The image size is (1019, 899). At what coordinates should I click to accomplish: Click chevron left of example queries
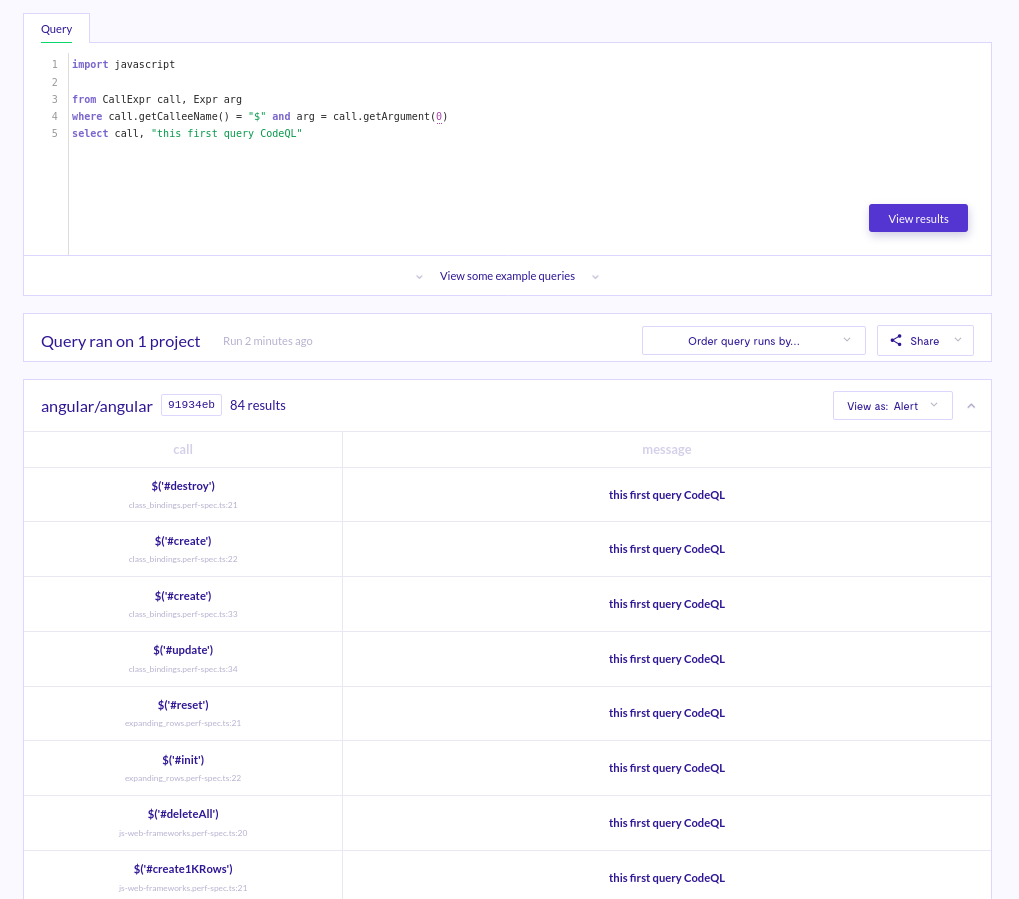[x=420, y=277]
